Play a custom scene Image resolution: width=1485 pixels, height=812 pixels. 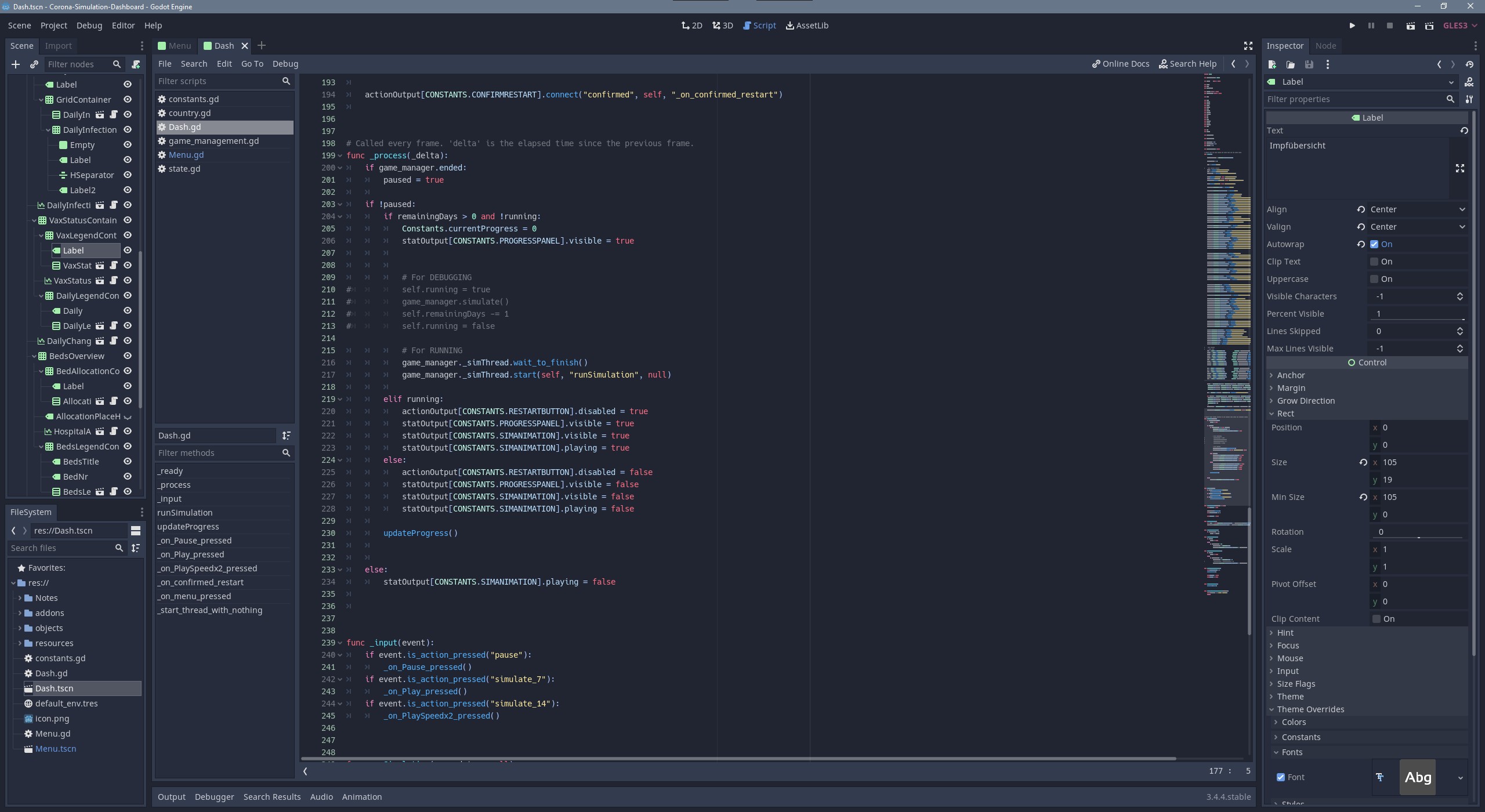click(x=1429, y=26)
